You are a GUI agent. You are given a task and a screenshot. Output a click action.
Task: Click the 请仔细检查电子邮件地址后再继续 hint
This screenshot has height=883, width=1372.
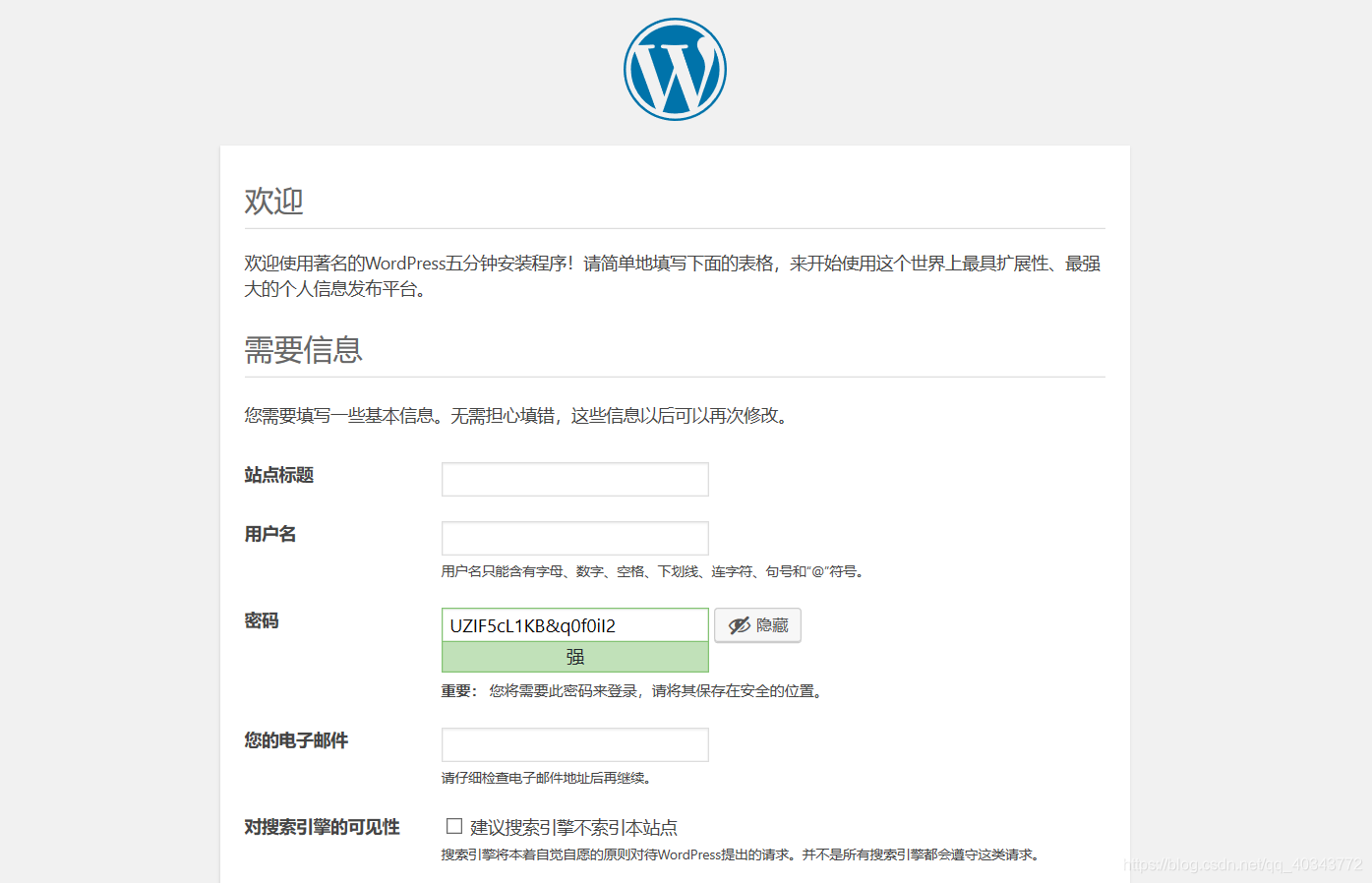(x=548, y=778)
